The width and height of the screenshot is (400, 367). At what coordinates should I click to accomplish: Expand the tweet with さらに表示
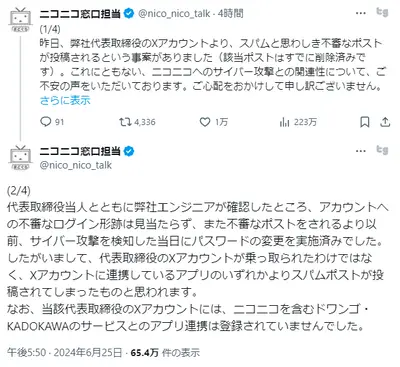pyautogui.click(x=65, y=100)
